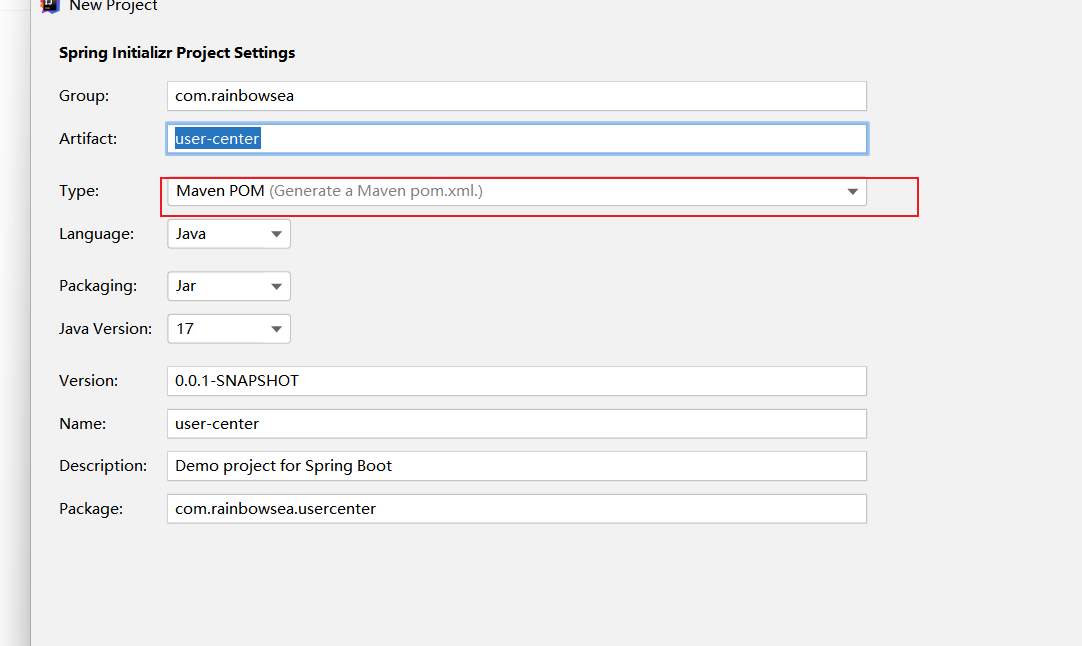Click the Java Version: label
Image resolution: width=1082 pixels, height=646 pixels.
click(105, 328)
